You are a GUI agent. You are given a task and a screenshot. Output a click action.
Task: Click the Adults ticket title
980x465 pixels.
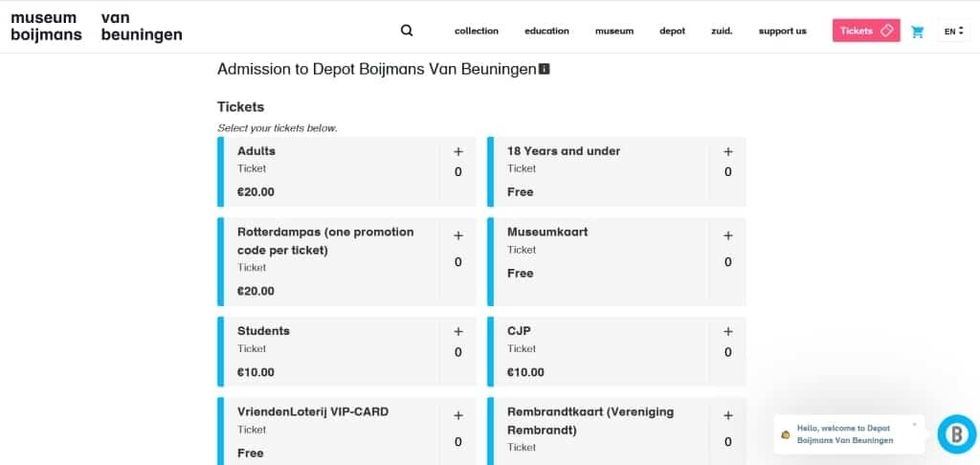[x=256, y=151]
